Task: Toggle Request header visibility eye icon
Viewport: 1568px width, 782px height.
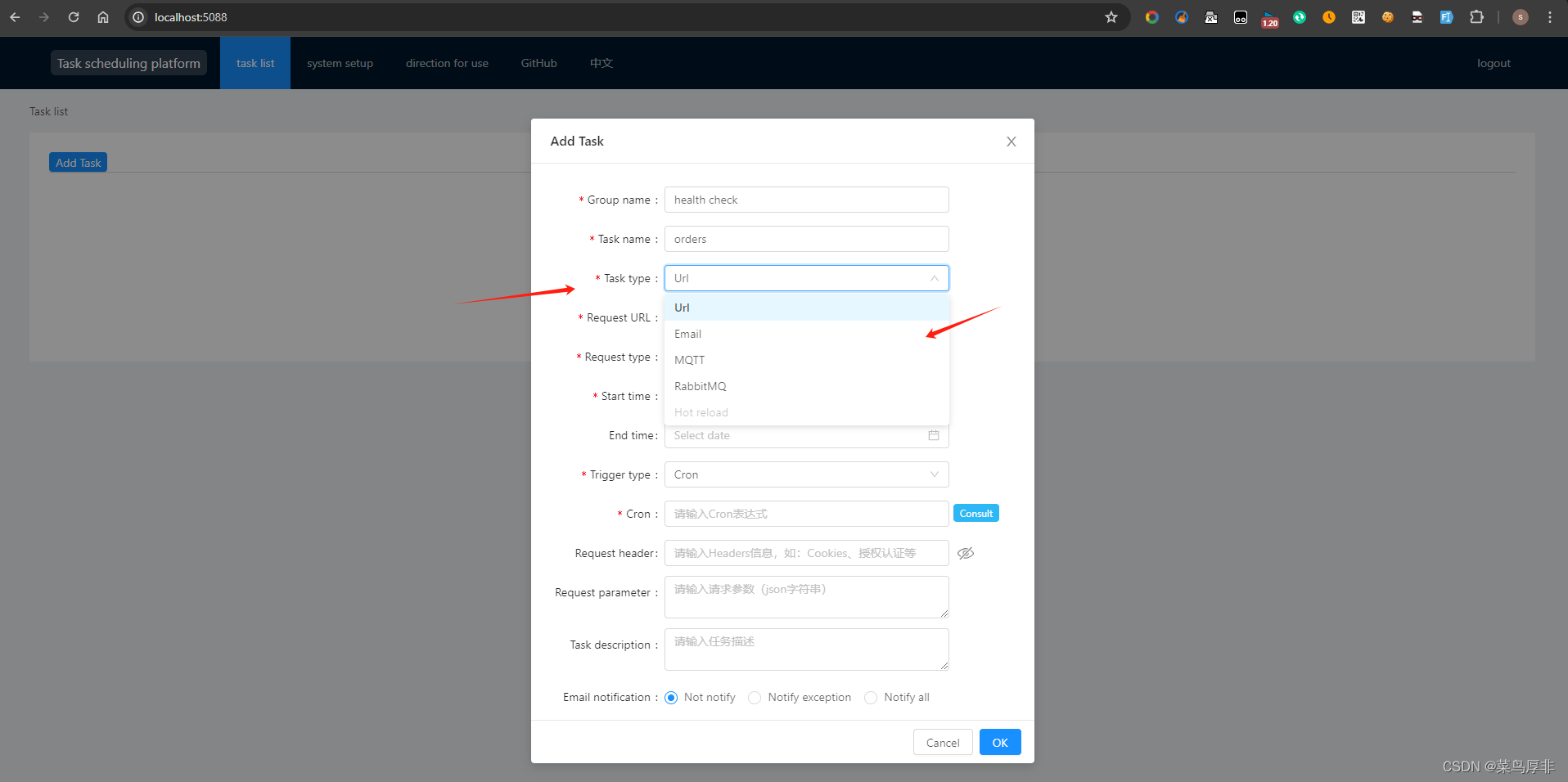Action: pos(966,553)
